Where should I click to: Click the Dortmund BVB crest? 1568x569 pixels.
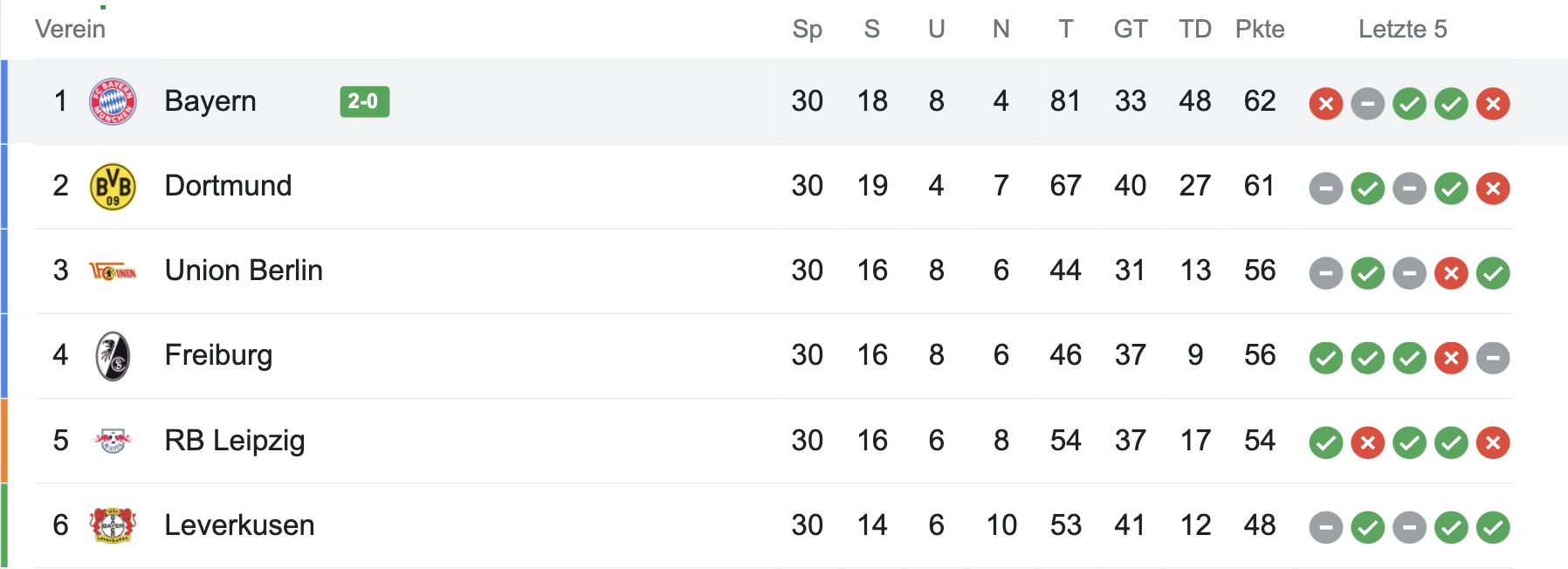(x=113, y=187)
